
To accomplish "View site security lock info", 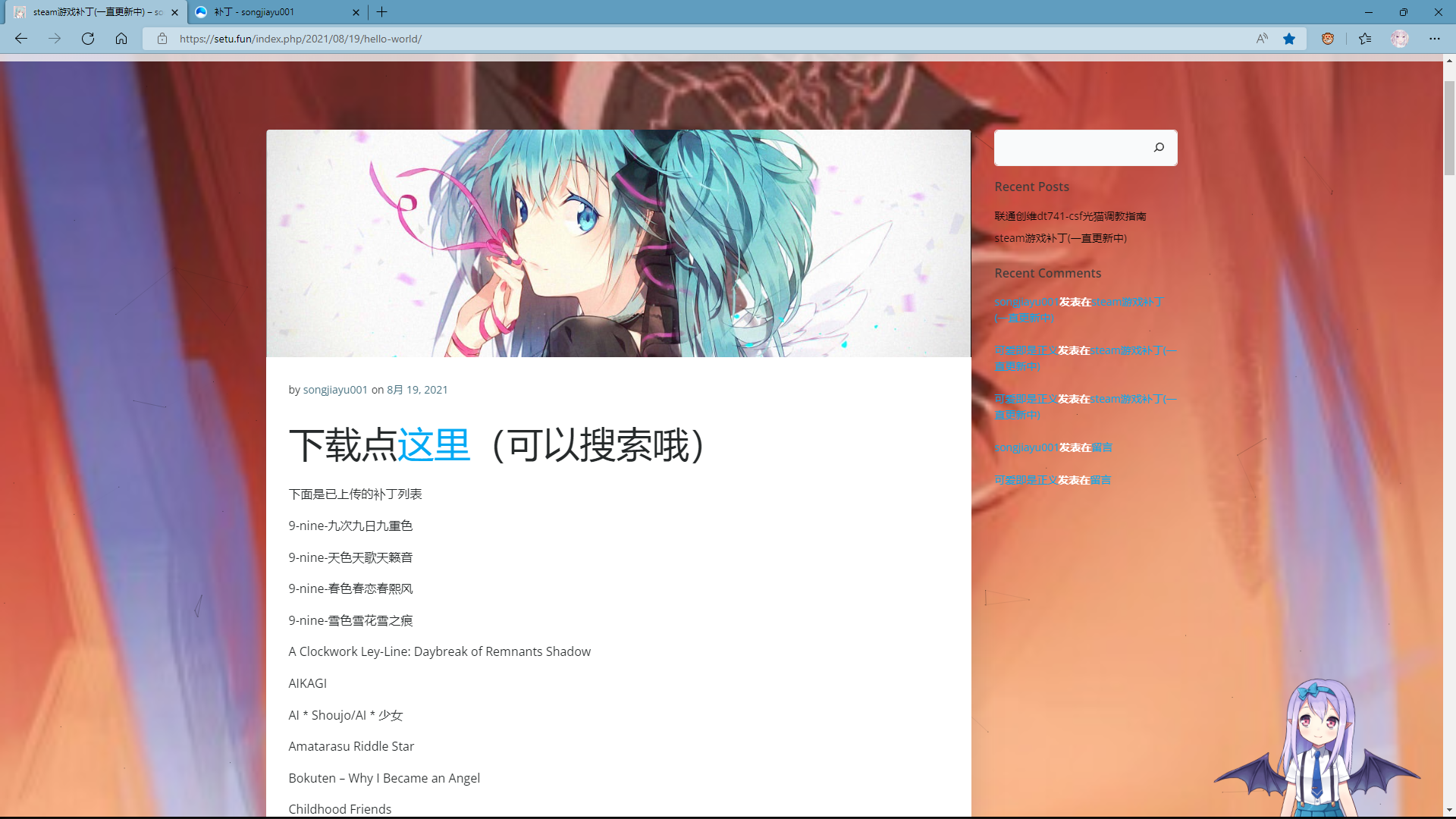I will coord(162,39).
